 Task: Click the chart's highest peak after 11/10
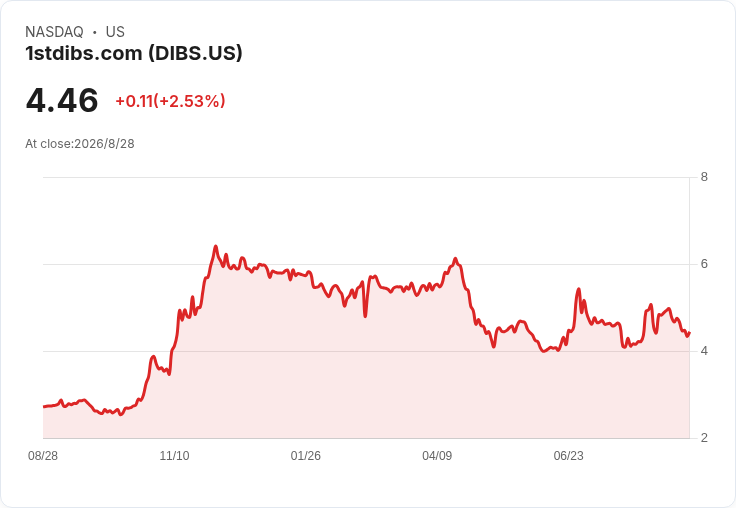tap(215, 246)
